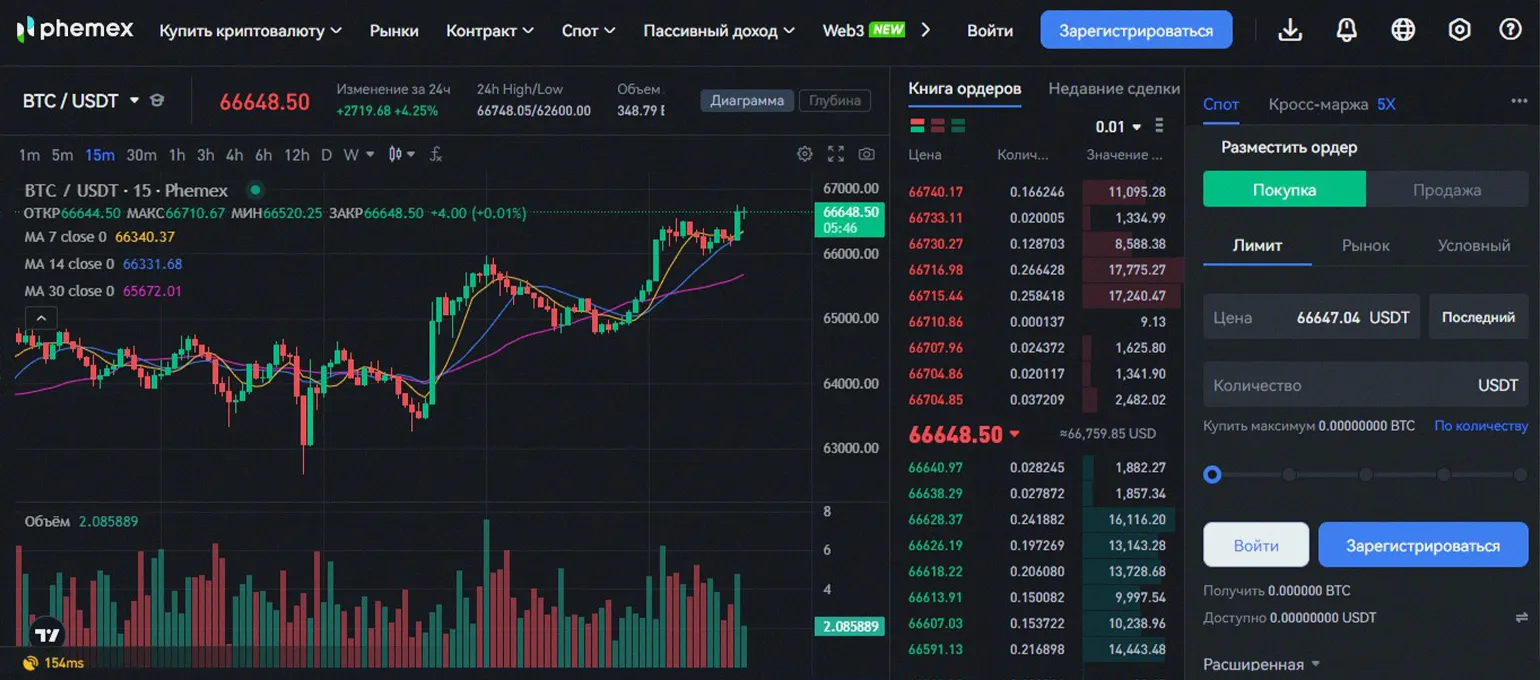Take a chart snapshot with camera icon
This screenshot has height=680, width=1540.
pyautogui.click(x=866, y=154)
